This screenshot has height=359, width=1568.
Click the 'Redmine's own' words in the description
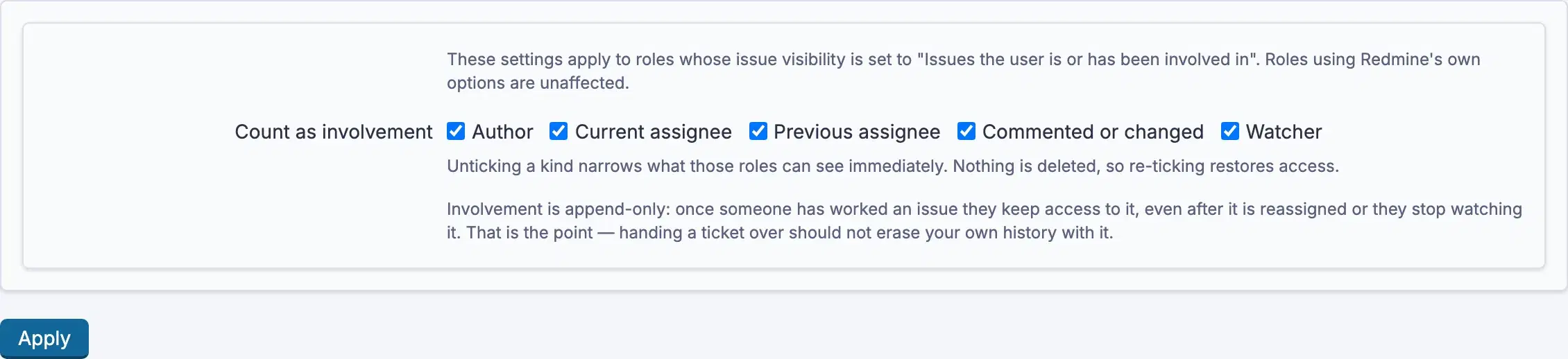tap(1420, 60)
